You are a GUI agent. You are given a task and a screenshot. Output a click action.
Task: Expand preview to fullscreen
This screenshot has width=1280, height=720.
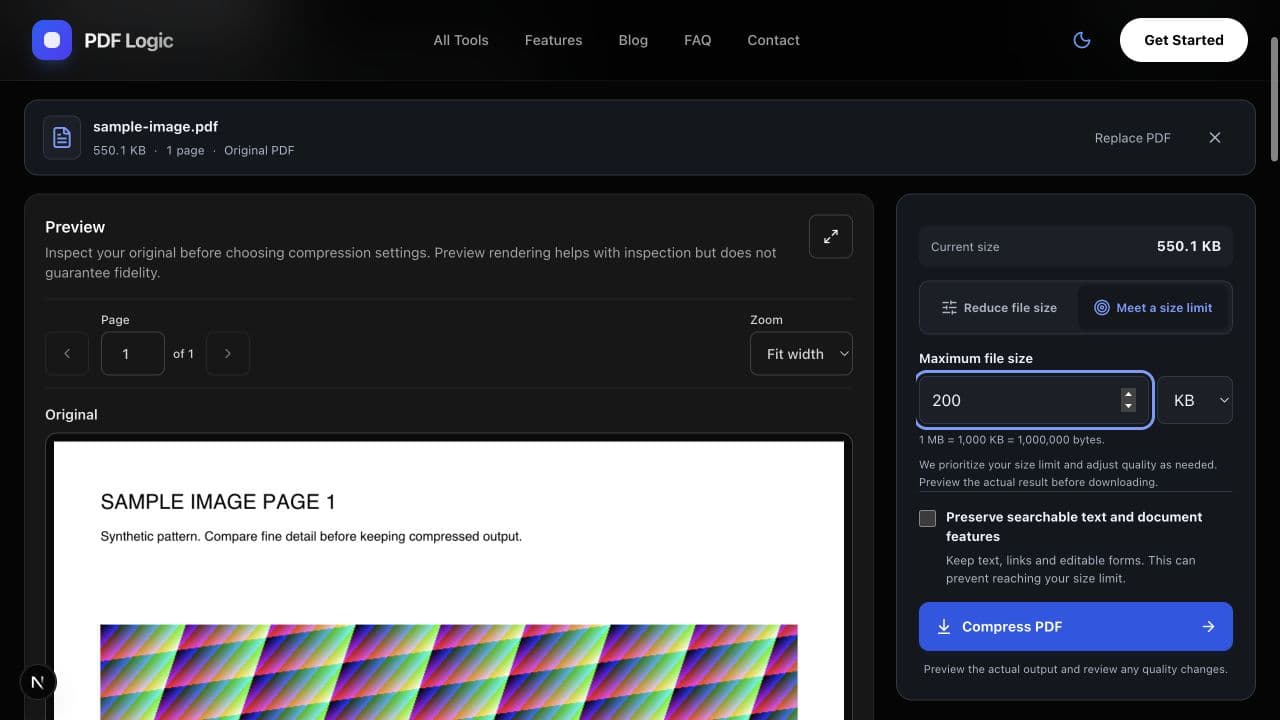point(831,237)
